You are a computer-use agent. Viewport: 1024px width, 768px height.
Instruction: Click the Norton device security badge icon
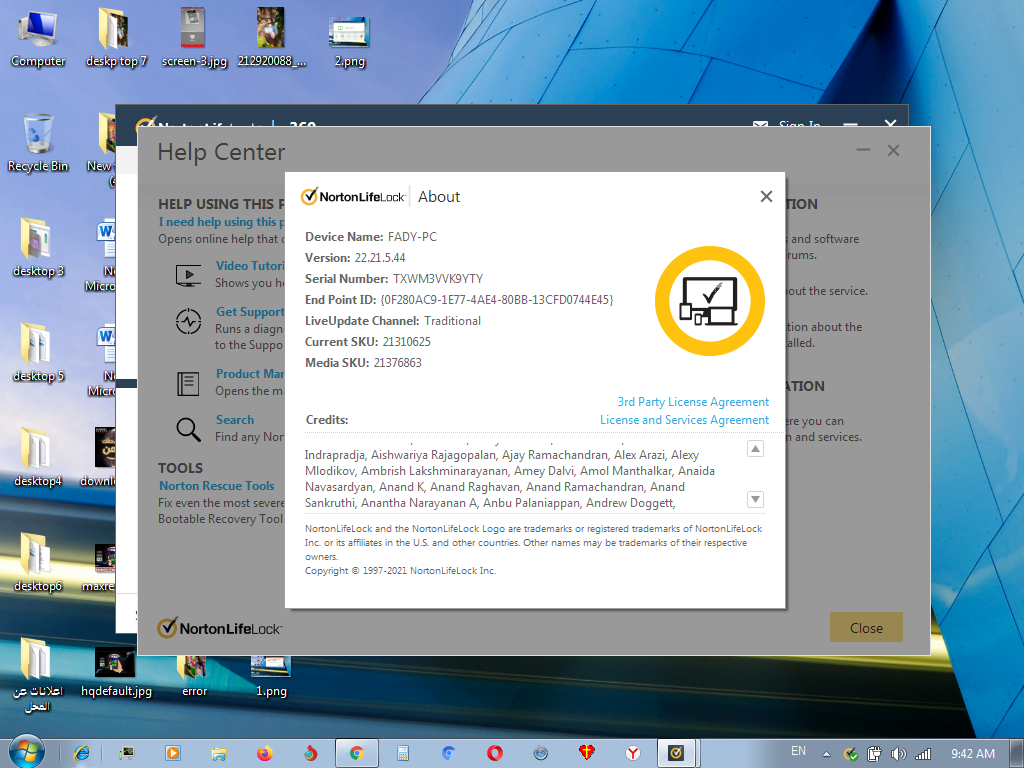pos(710,301)
